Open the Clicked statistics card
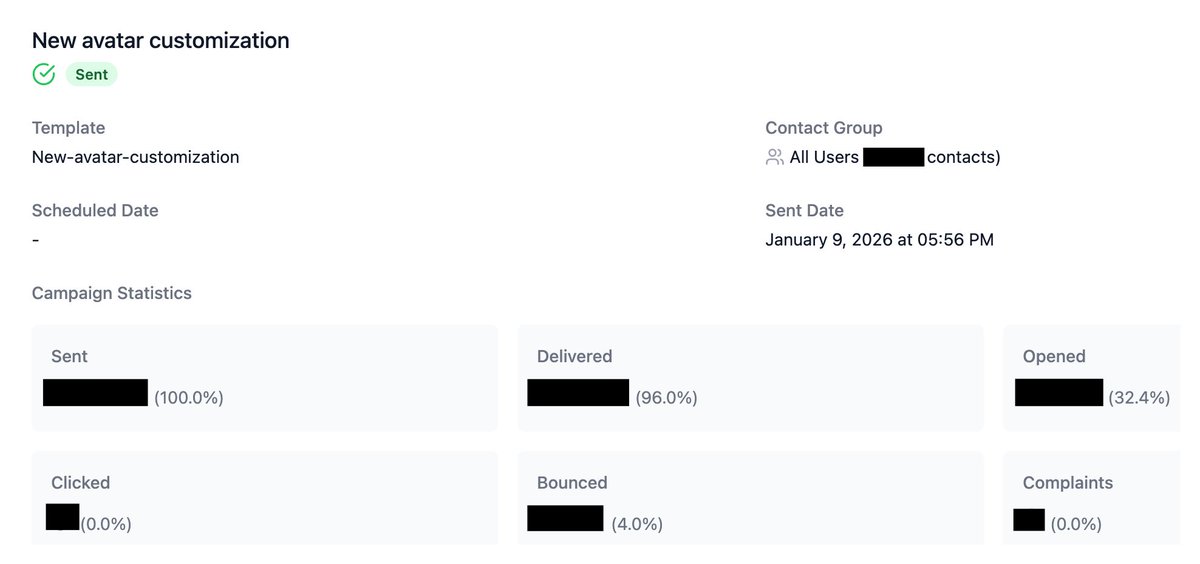The height and width of the screenshot is (564, 1200). click(264, 498)
